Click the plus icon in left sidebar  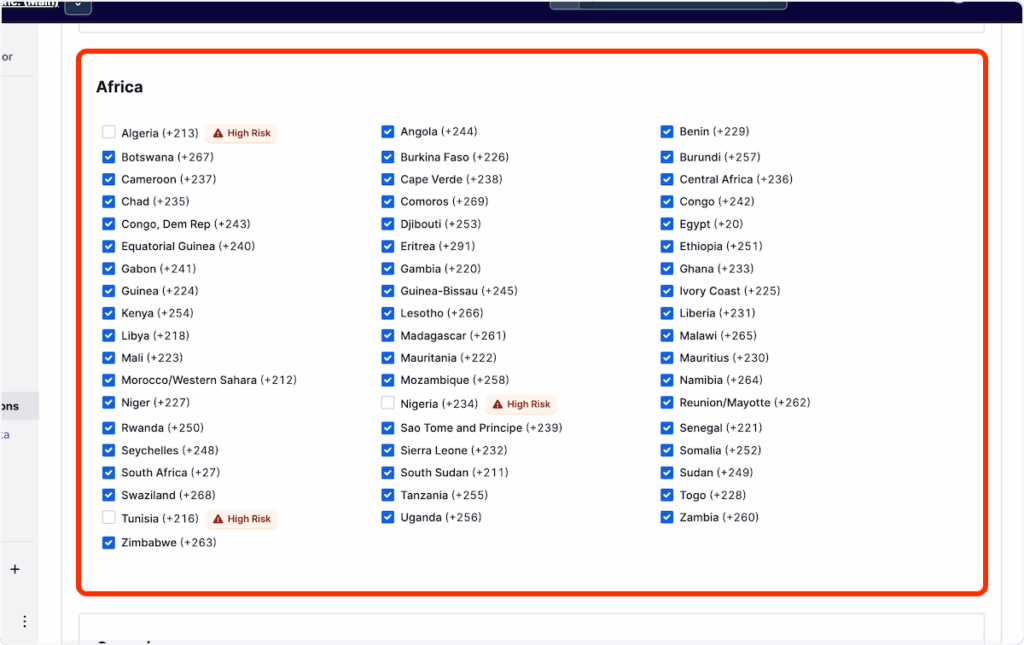point(15,569)
